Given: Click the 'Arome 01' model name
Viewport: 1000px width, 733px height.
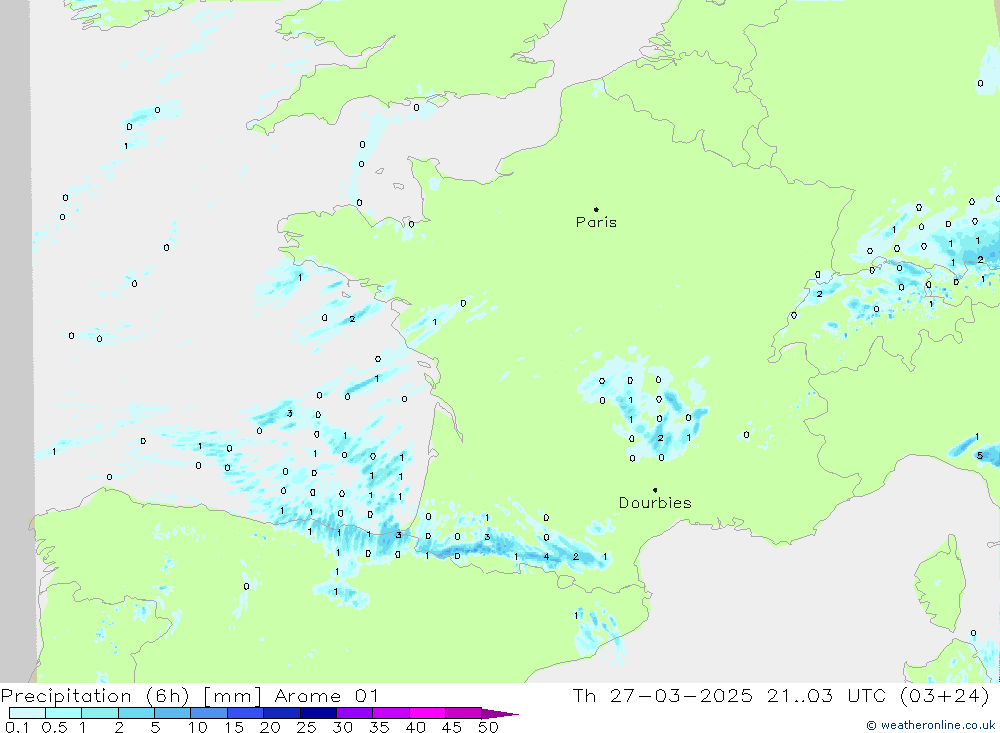Looking at the screenshot, I should pyautogui.click(x=327, y=696).
